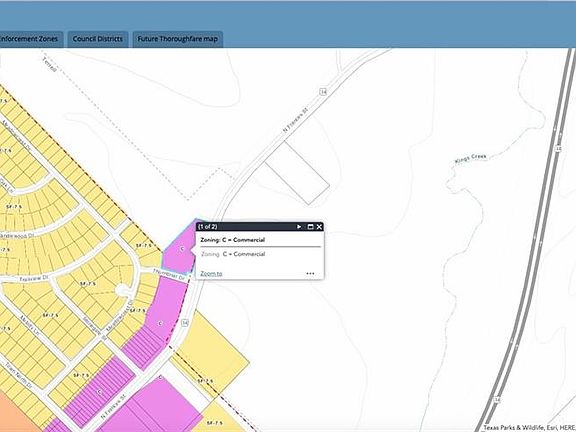Maximize the zoning popup window
Screen dimensions: 576x432
click(310, 227)
